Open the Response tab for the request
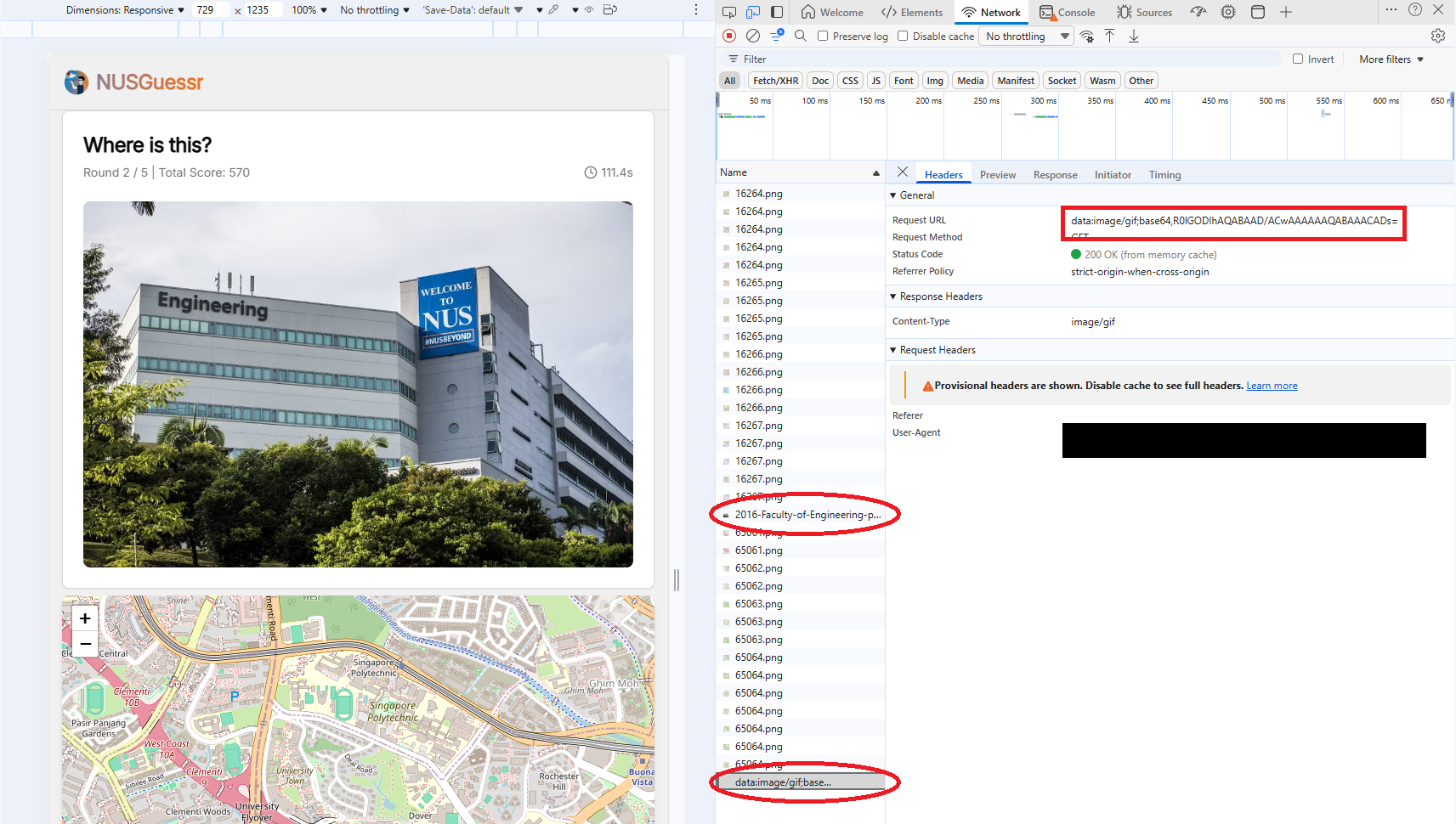 (1055, 174)
